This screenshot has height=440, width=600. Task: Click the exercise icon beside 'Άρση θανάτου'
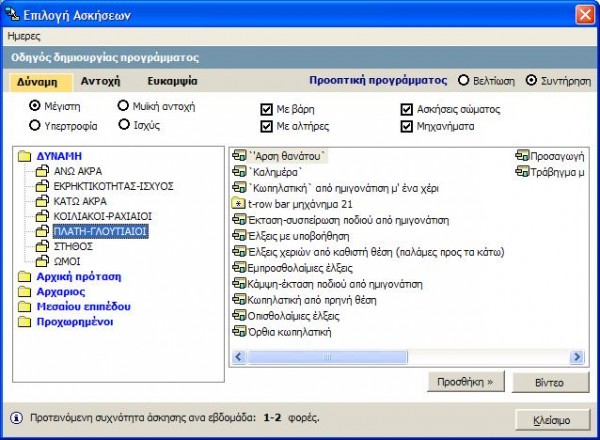click(239, 156)
